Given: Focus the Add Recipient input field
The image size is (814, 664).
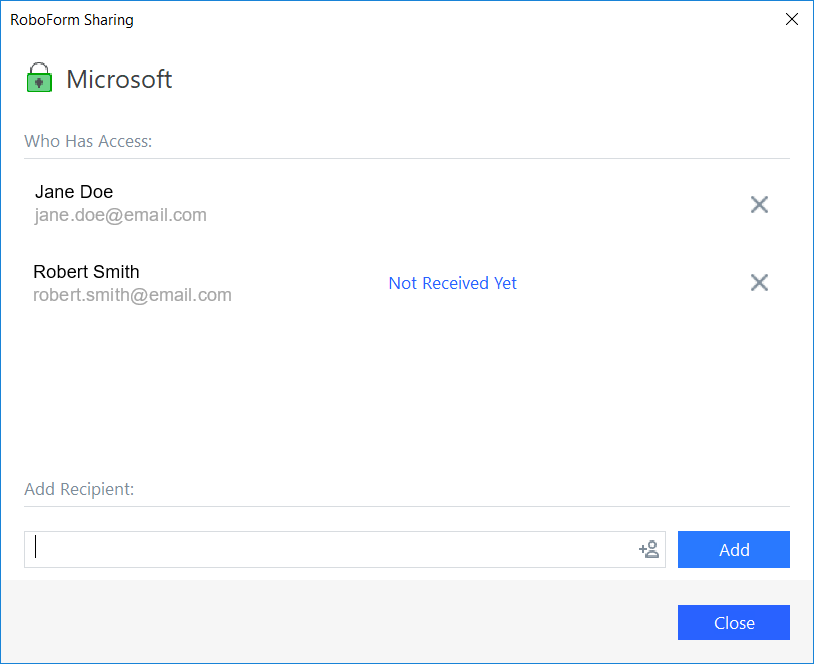Looking at the screenshot, I should (x=345, y=549).
